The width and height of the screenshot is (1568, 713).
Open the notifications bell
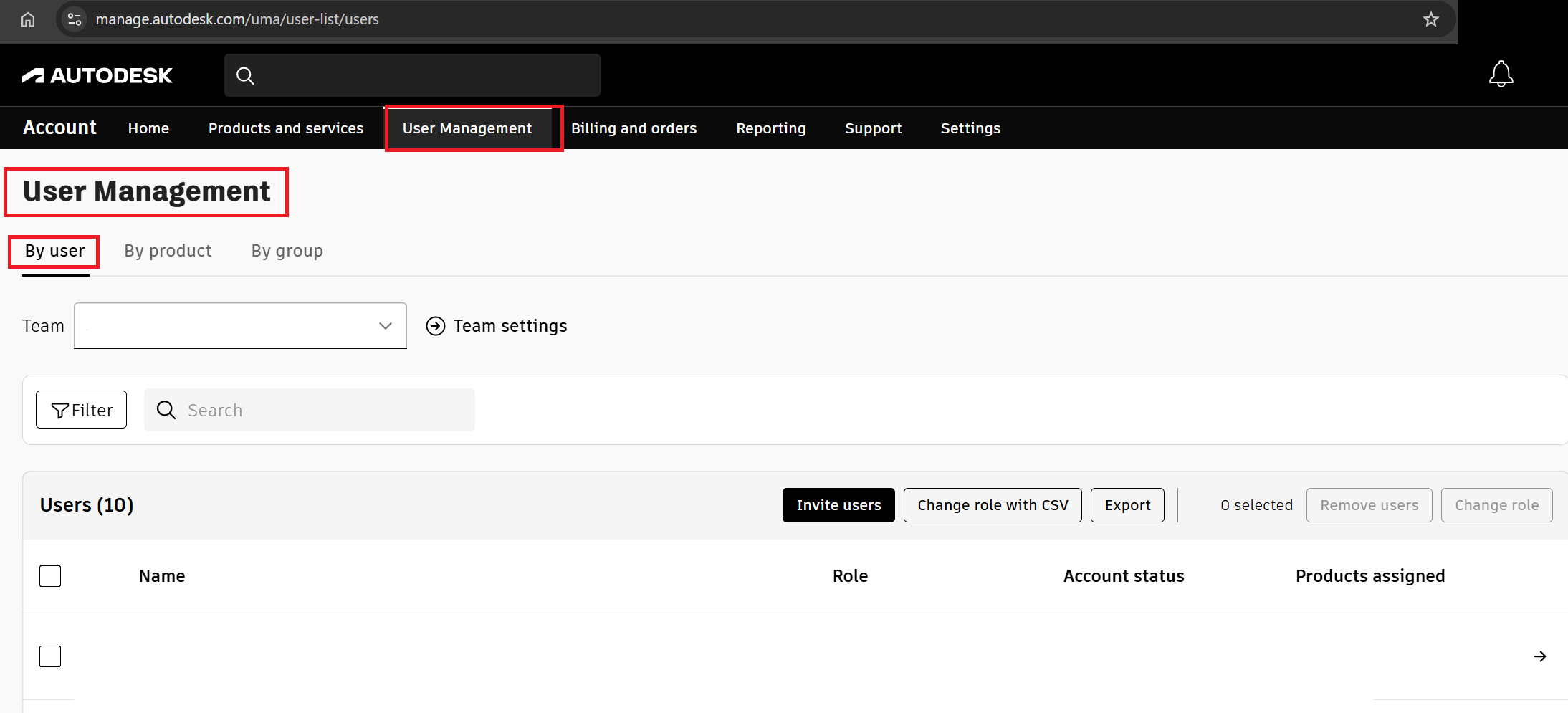pos(1501,74)
